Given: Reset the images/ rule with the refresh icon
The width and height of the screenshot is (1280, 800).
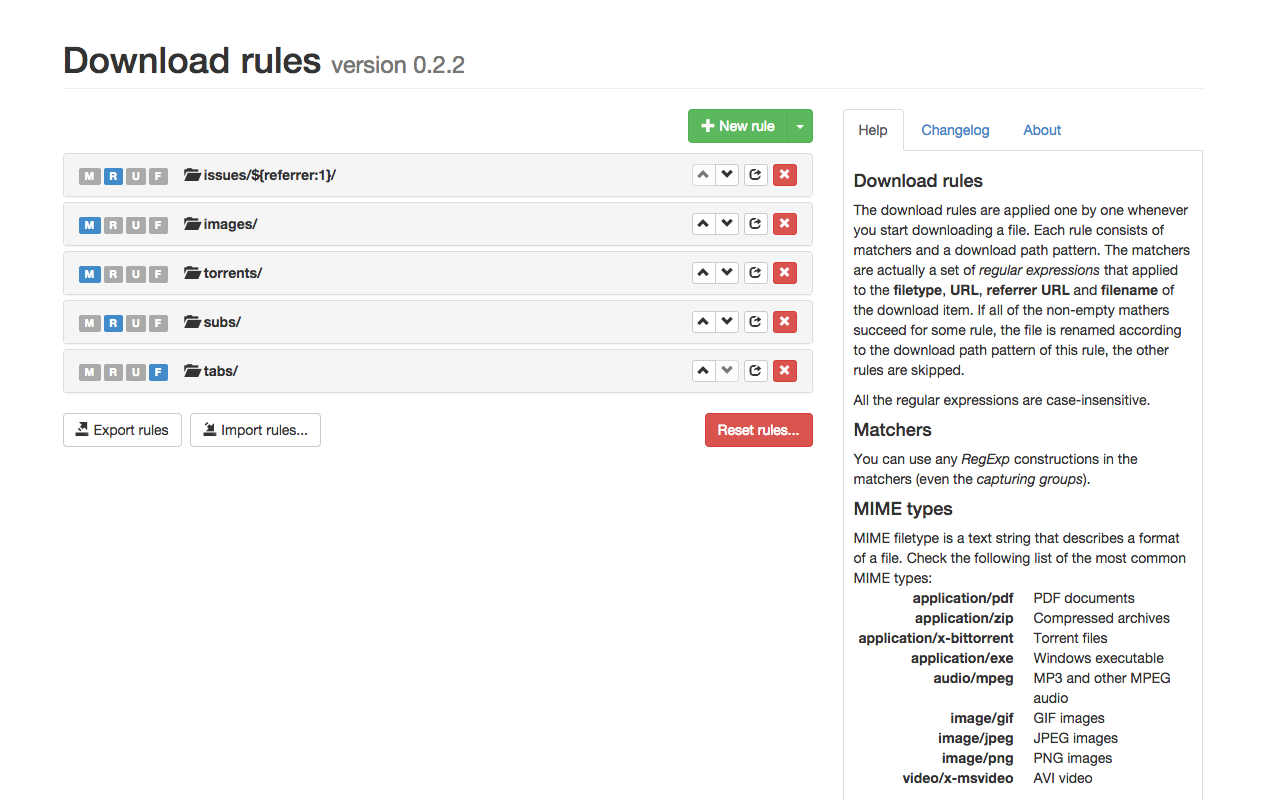Looking at the screenshot, I should pos(755,223).
